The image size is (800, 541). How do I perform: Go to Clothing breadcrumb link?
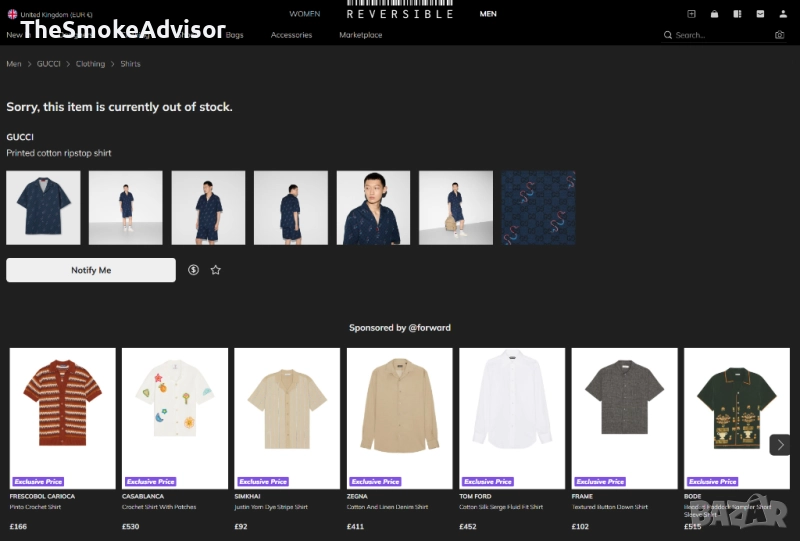pyautogui.click(x=90, y=64)
